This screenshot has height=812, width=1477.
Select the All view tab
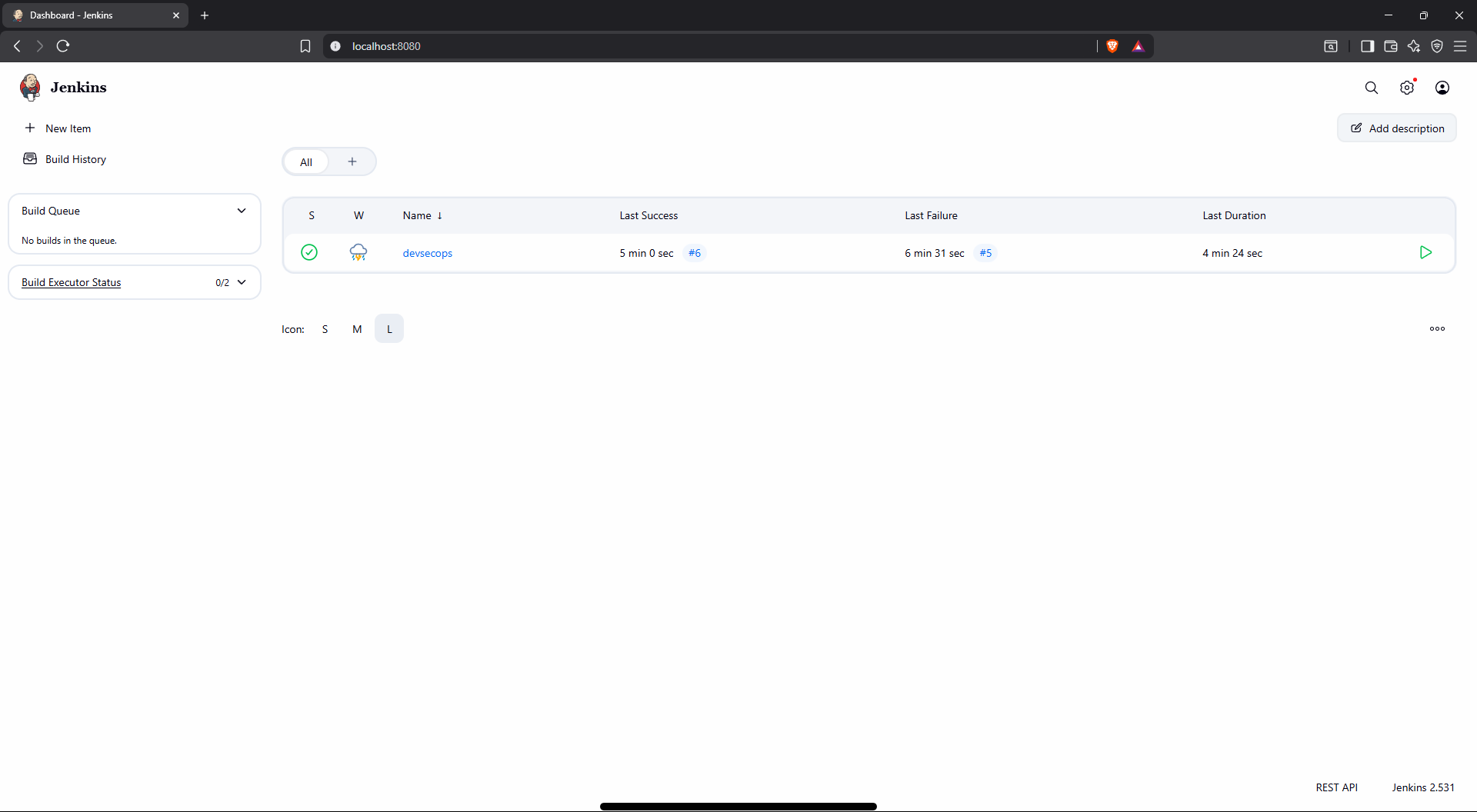[306, 162]
